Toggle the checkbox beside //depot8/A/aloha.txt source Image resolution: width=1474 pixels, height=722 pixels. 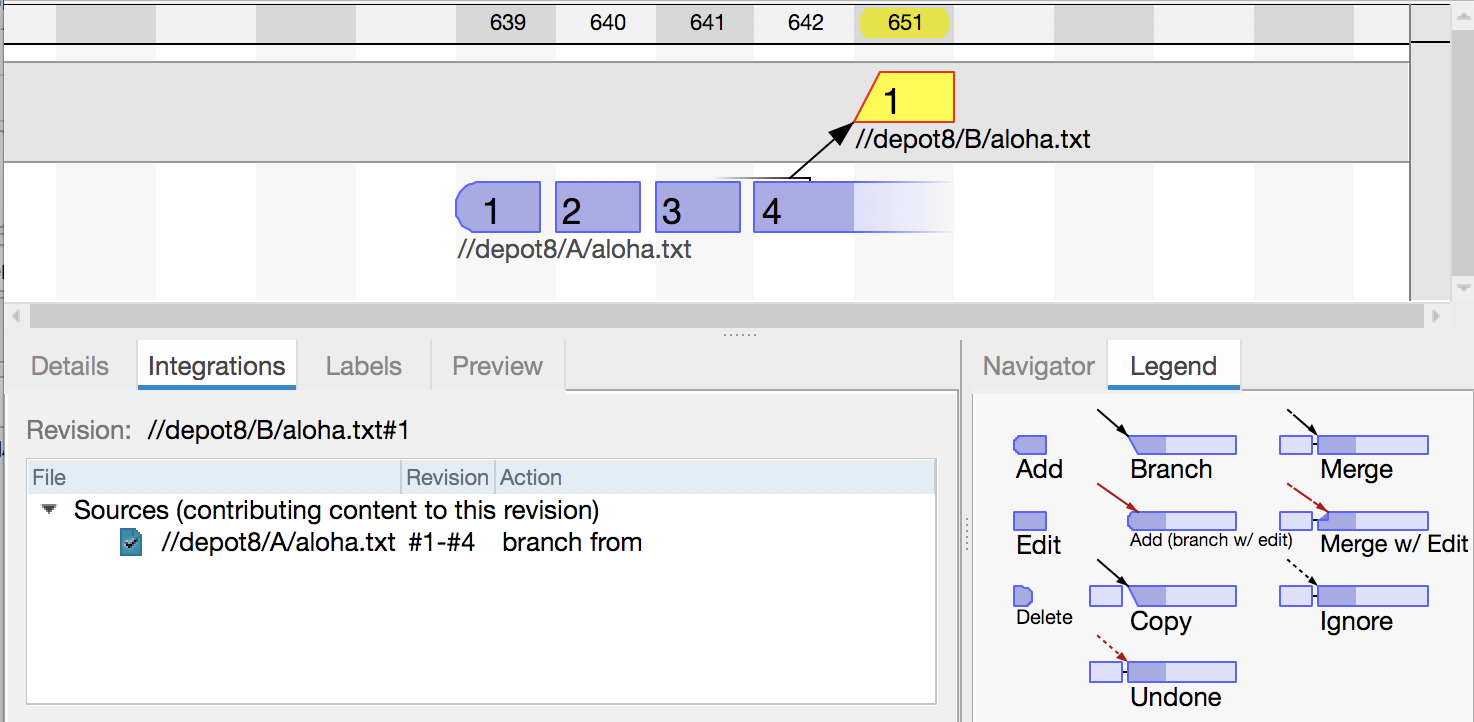coord(131,542)
